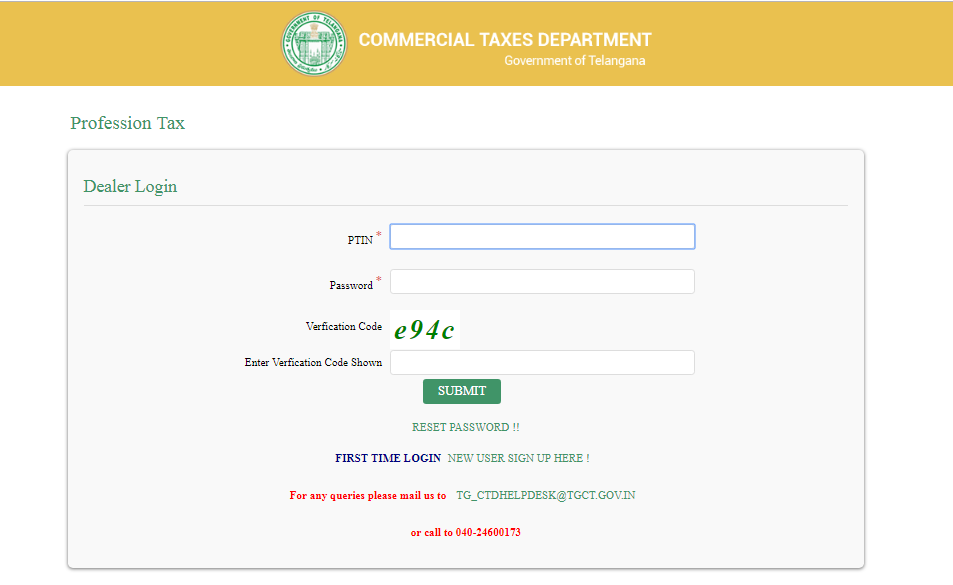Viewport: 953px width, 585px height.
Task: Click the Government of Telangana emblem logo
Action: (314, 43)
